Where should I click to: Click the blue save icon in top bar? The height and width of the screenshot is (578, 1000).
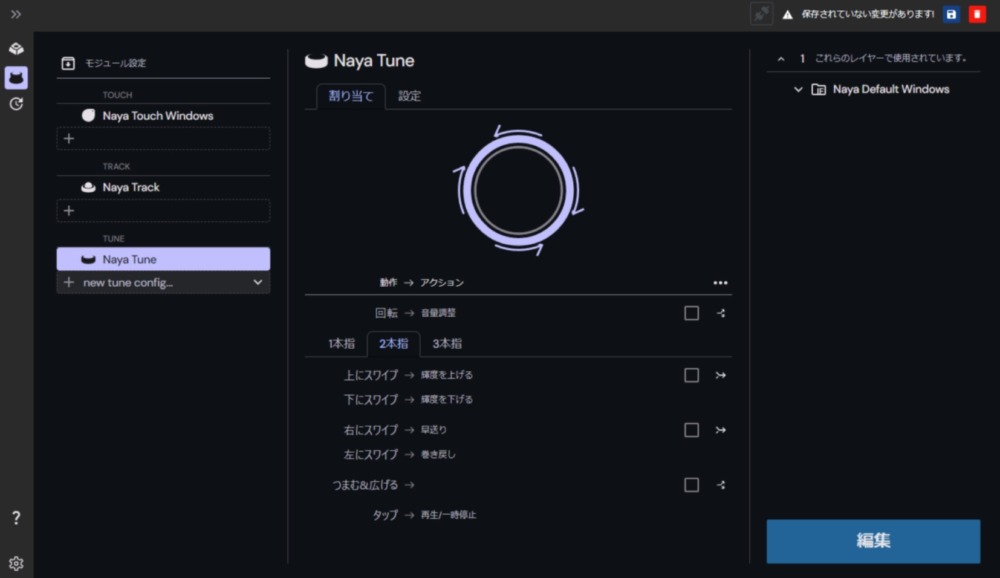[951, 14]
